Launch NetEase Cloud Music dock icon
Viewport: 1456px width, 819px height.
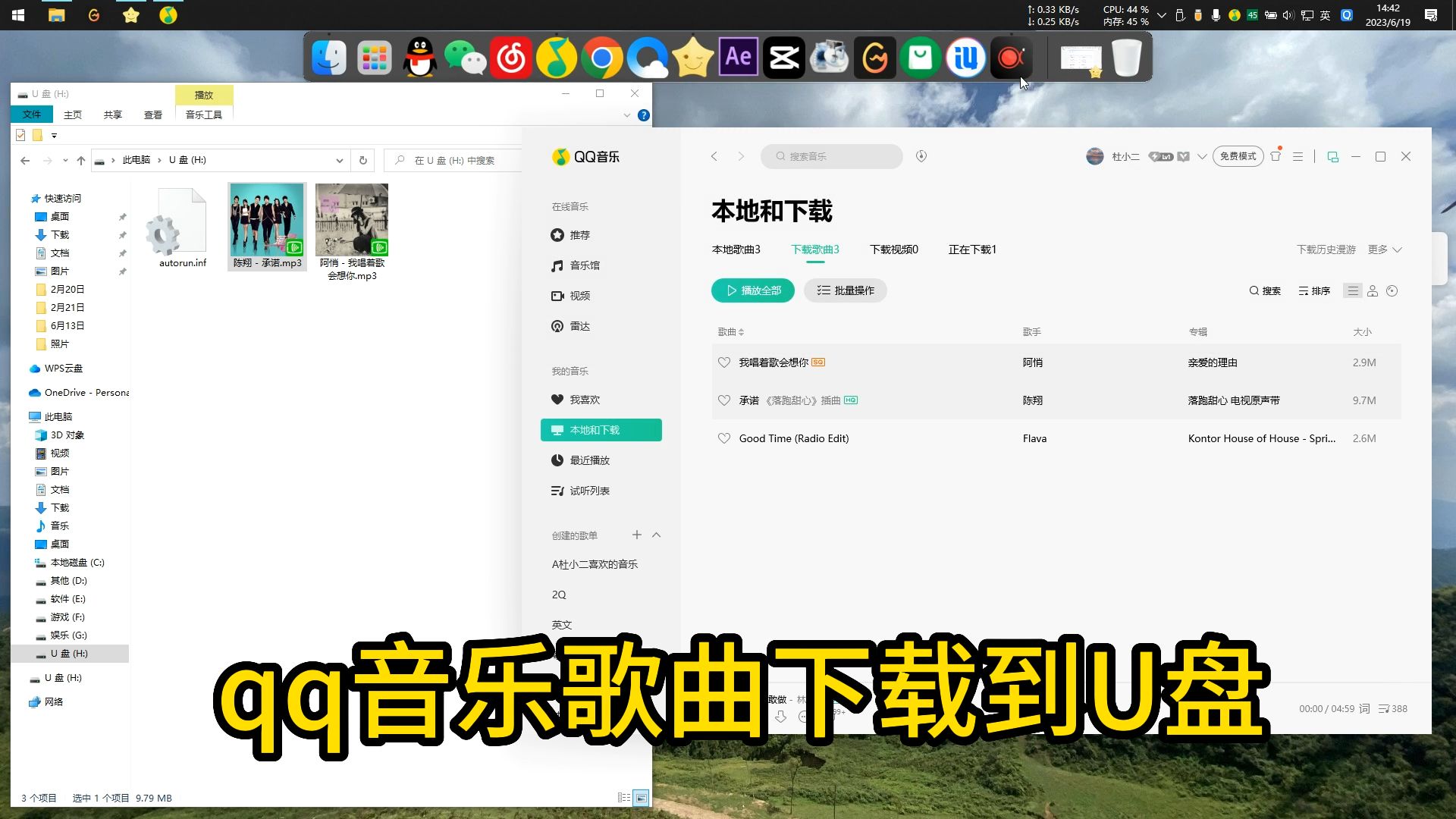(x=511, y=58)
